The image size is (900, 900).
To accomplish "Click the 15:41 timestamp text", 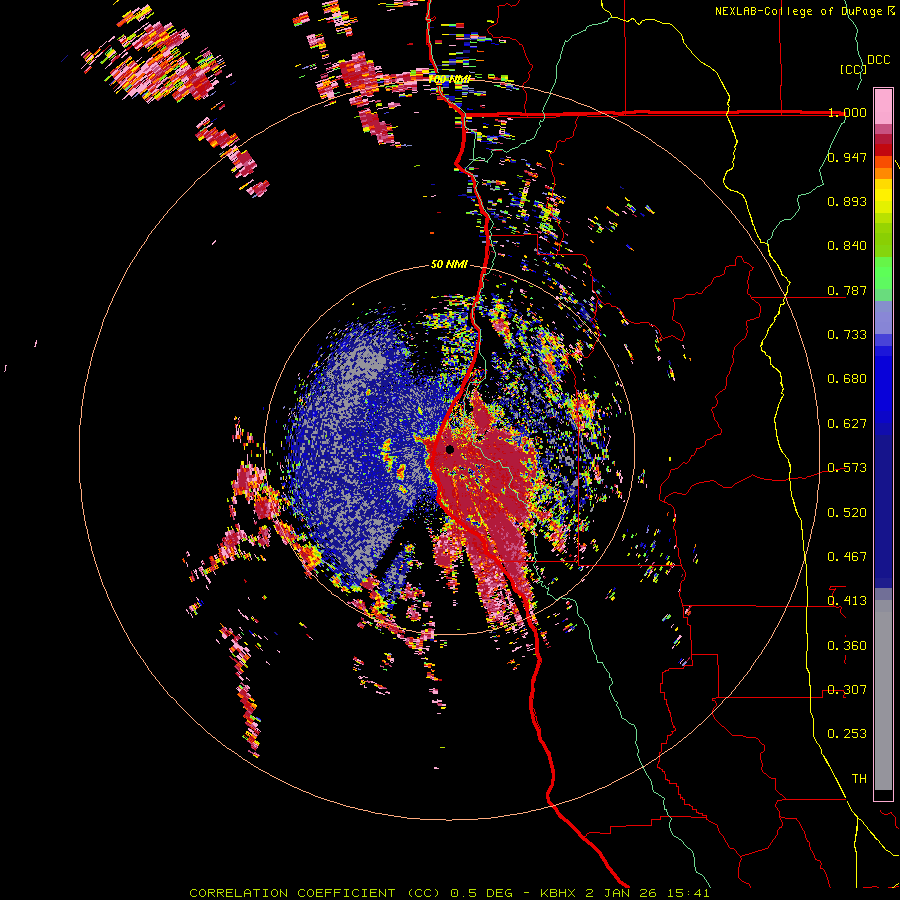I will pos(689,893).
